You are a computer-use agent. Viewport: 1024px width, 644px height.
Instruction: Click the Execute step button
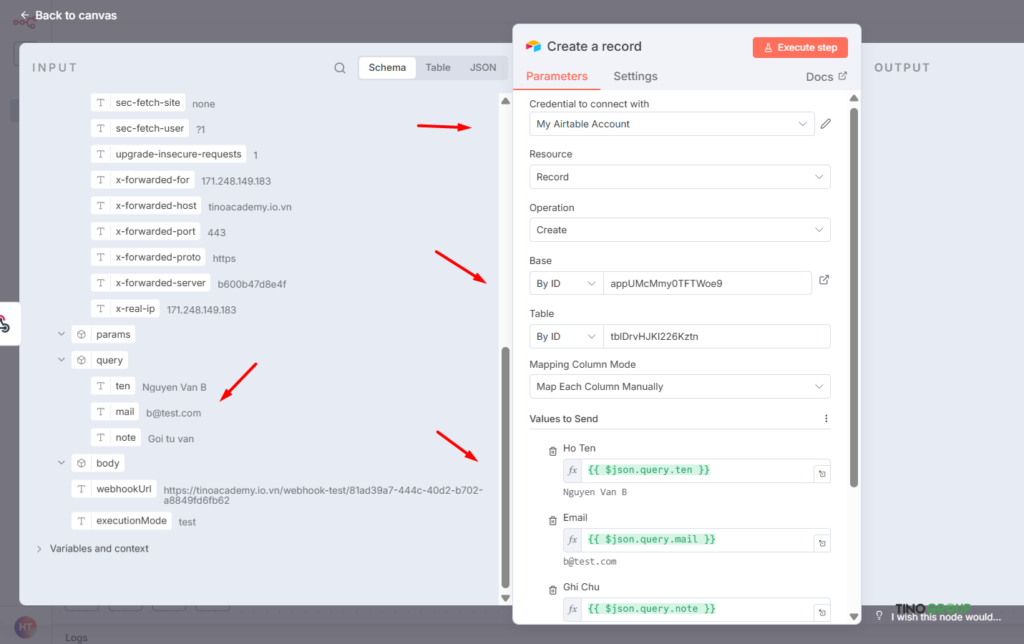click(x=799, y=46)
